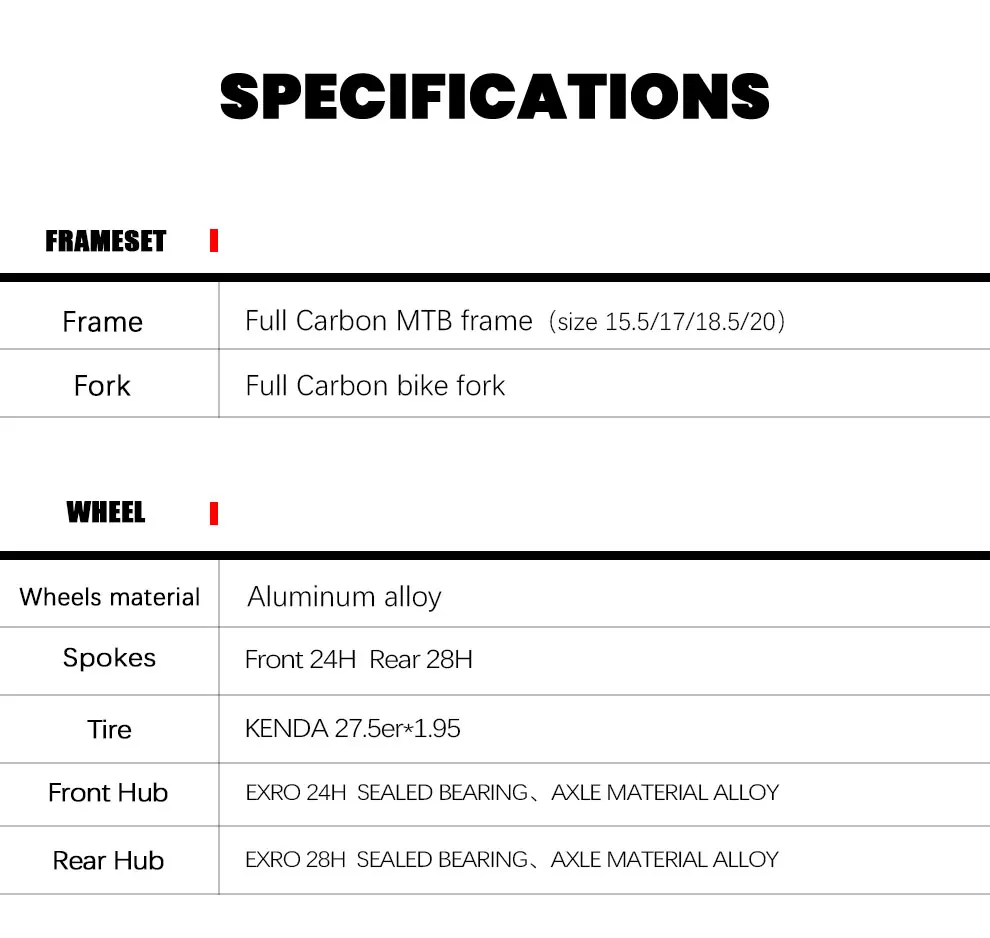Click the red marker beside FRAMESET

click(x=214, y=241)
